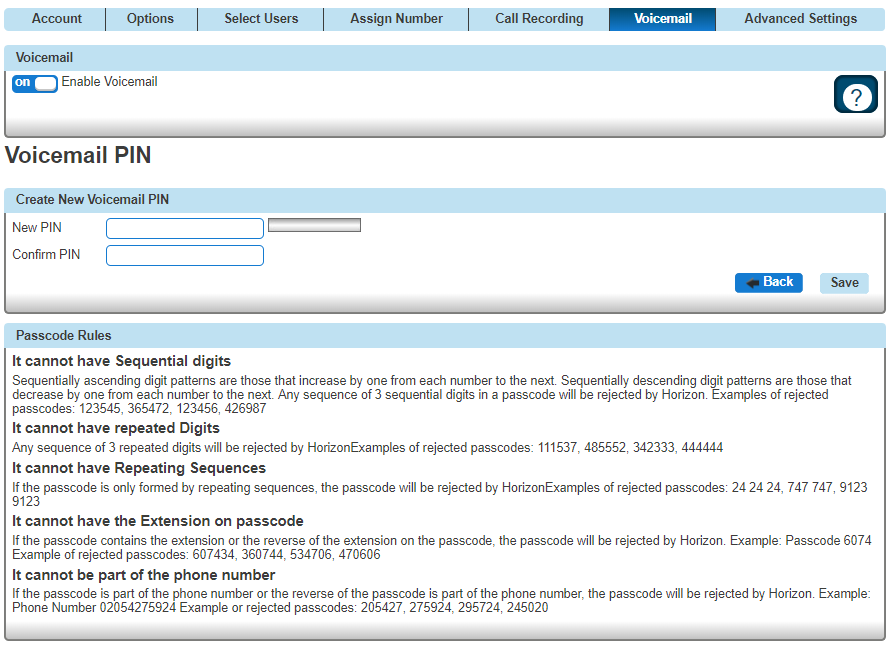Click heading 'It cannot be part of the phone number'
The width and height of the screenshot is (893, 656).
[x=144, y=575]
